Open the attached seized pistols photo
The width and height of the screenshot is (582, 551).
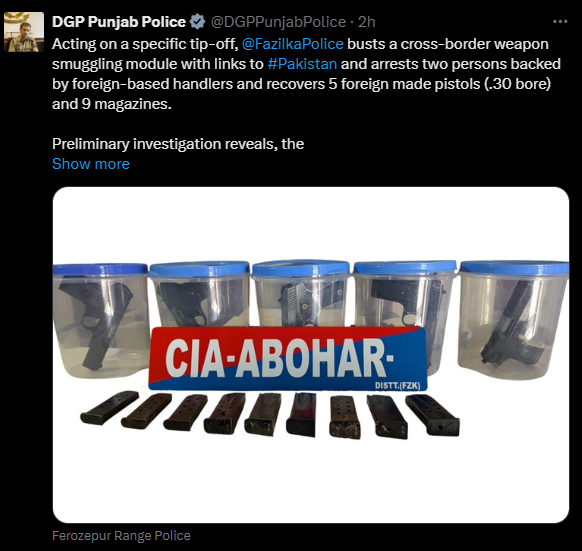point(311,355)
